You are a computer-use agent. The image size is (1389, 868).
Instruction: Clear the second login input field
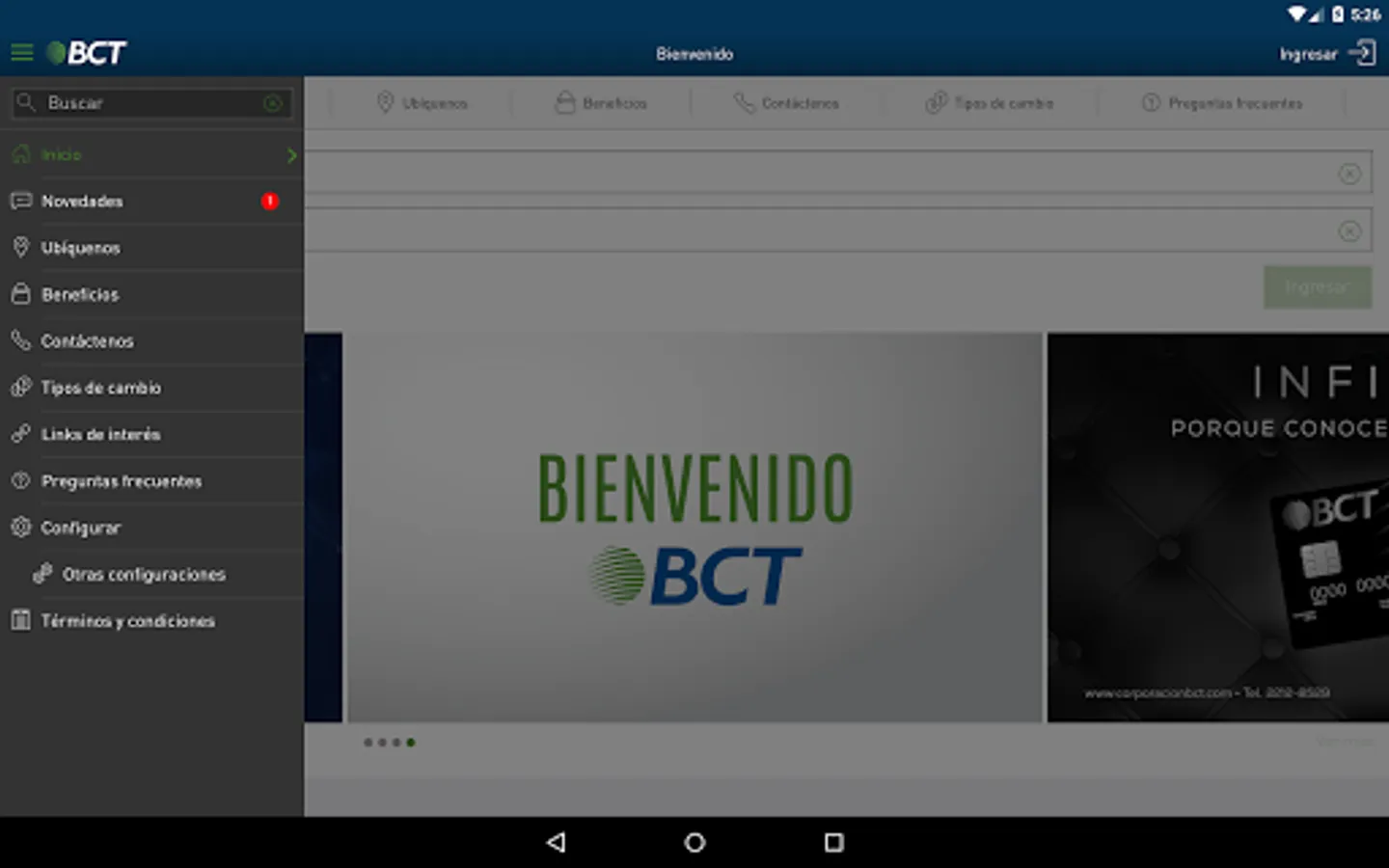[1349, 231]
